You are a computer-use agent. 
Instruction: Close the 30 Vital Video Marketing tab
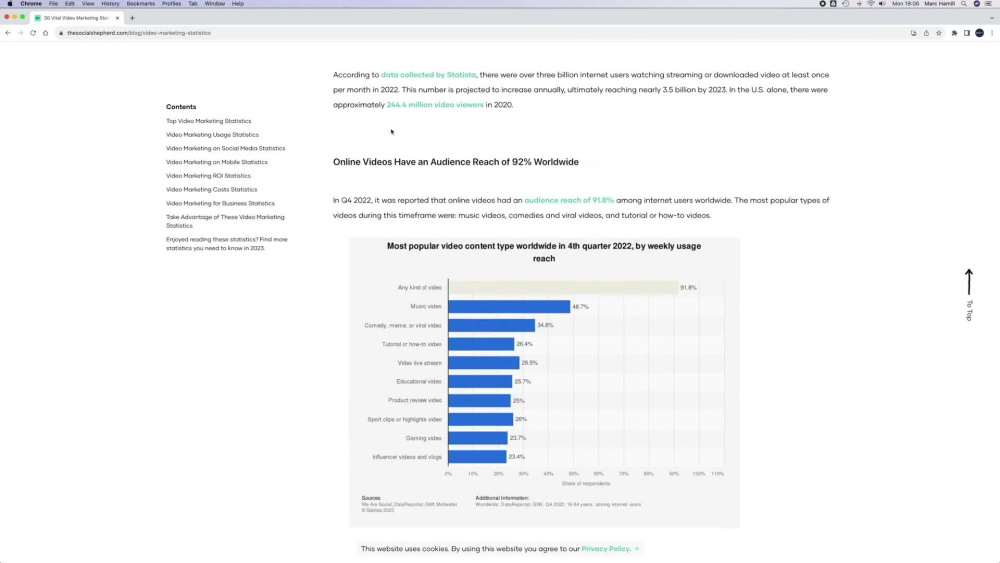[117, 18]
